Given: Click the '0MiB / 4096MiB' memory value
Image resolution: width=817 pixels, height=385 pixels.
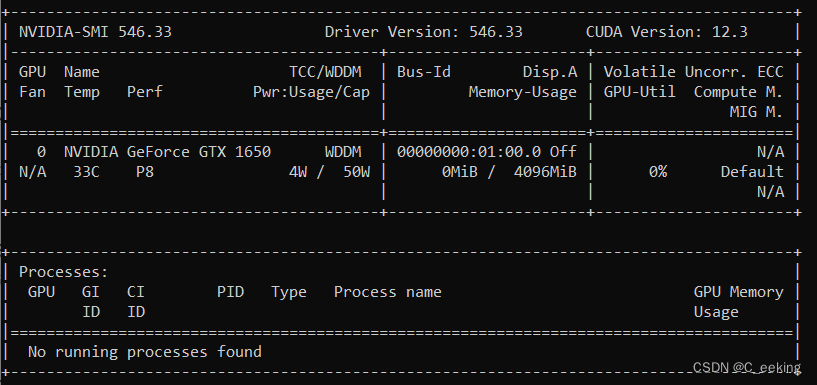Looking at the screenshot, I should pyautogui.click(x=509, y=172).
